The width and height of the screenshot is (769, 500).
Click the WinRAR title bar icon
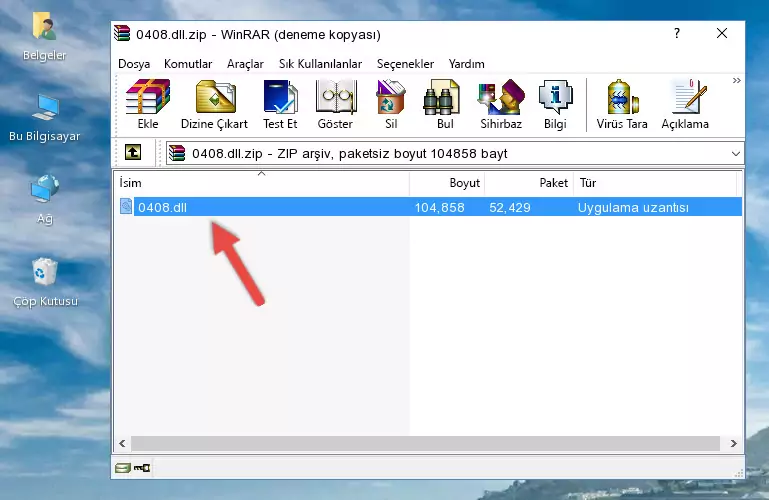[x=122, y=34]
